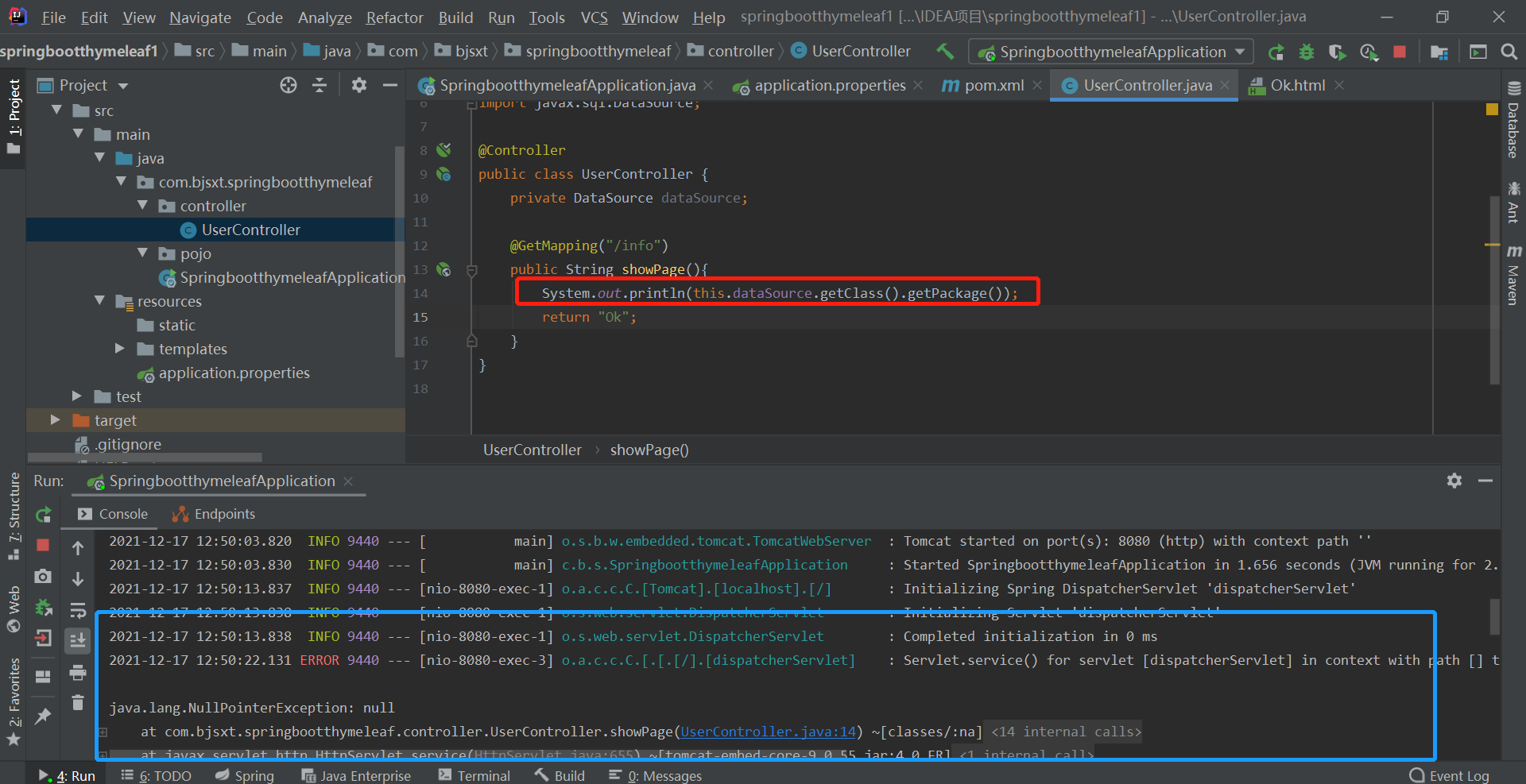Viewport: 1526px width, 784px height.
Task: Click down stack trace arrow in console
Action: [x=78, y=579]
